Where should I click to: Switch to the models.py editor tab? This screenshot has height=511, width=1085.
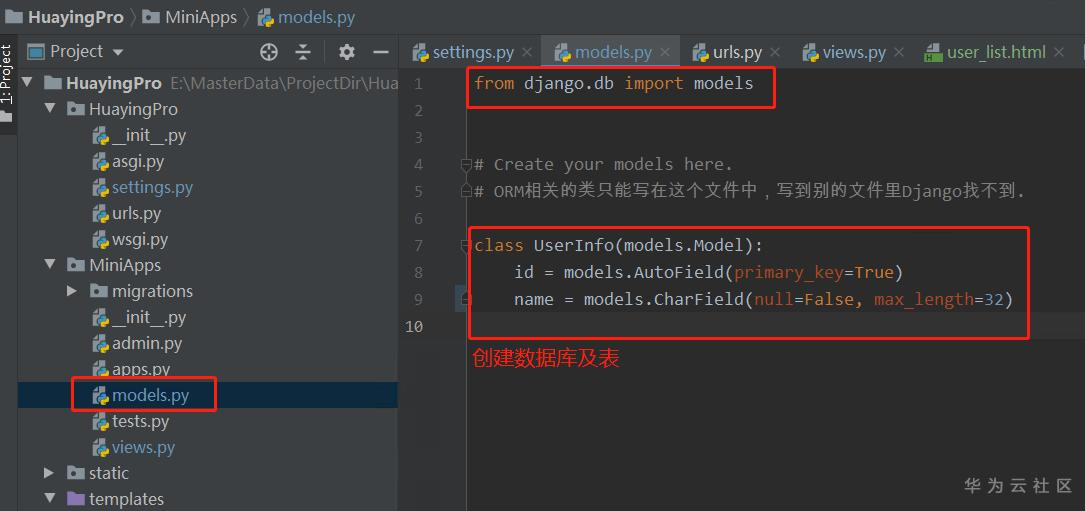(x=613, y=52)
